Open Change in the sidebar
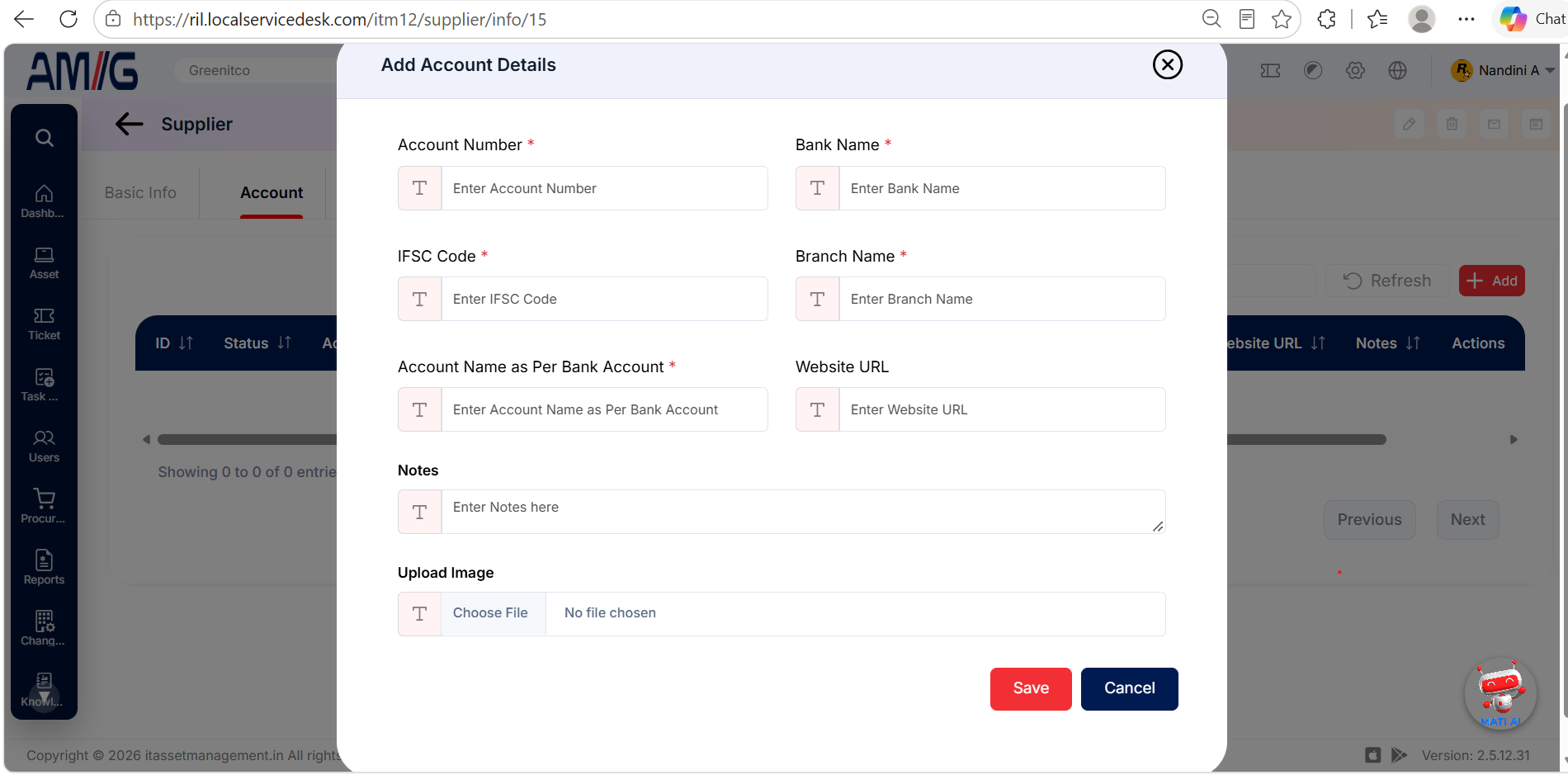Screen dimensions: 1568x775 click(44, 629)
